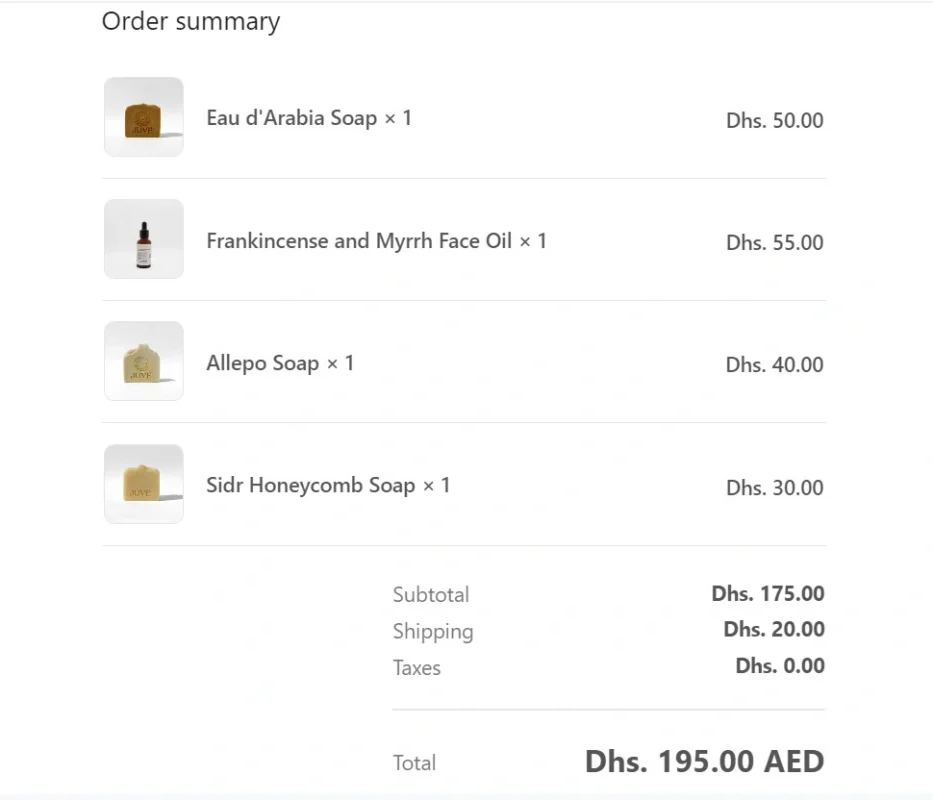Click the Dhs. 0.00 taxes value
This screenshot has width=933, height=800.
pos(780,666)
